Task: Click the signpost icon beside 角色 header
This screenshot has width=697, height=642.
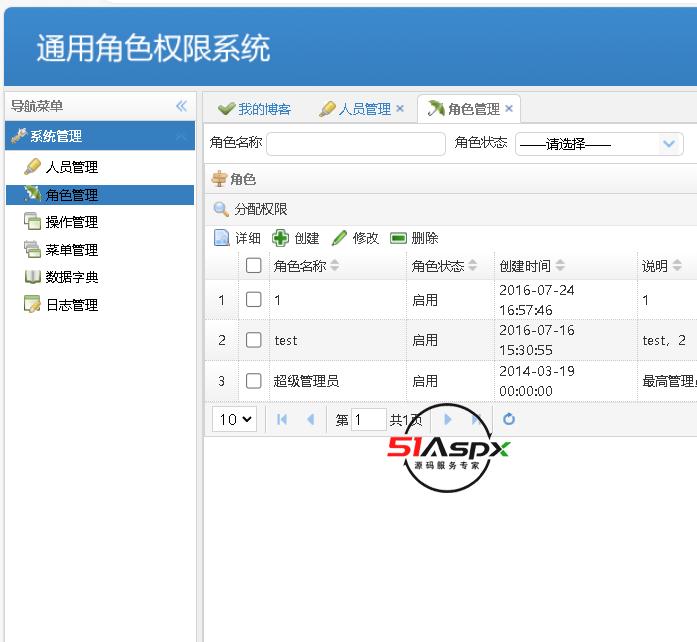Action: coord(219,179)
